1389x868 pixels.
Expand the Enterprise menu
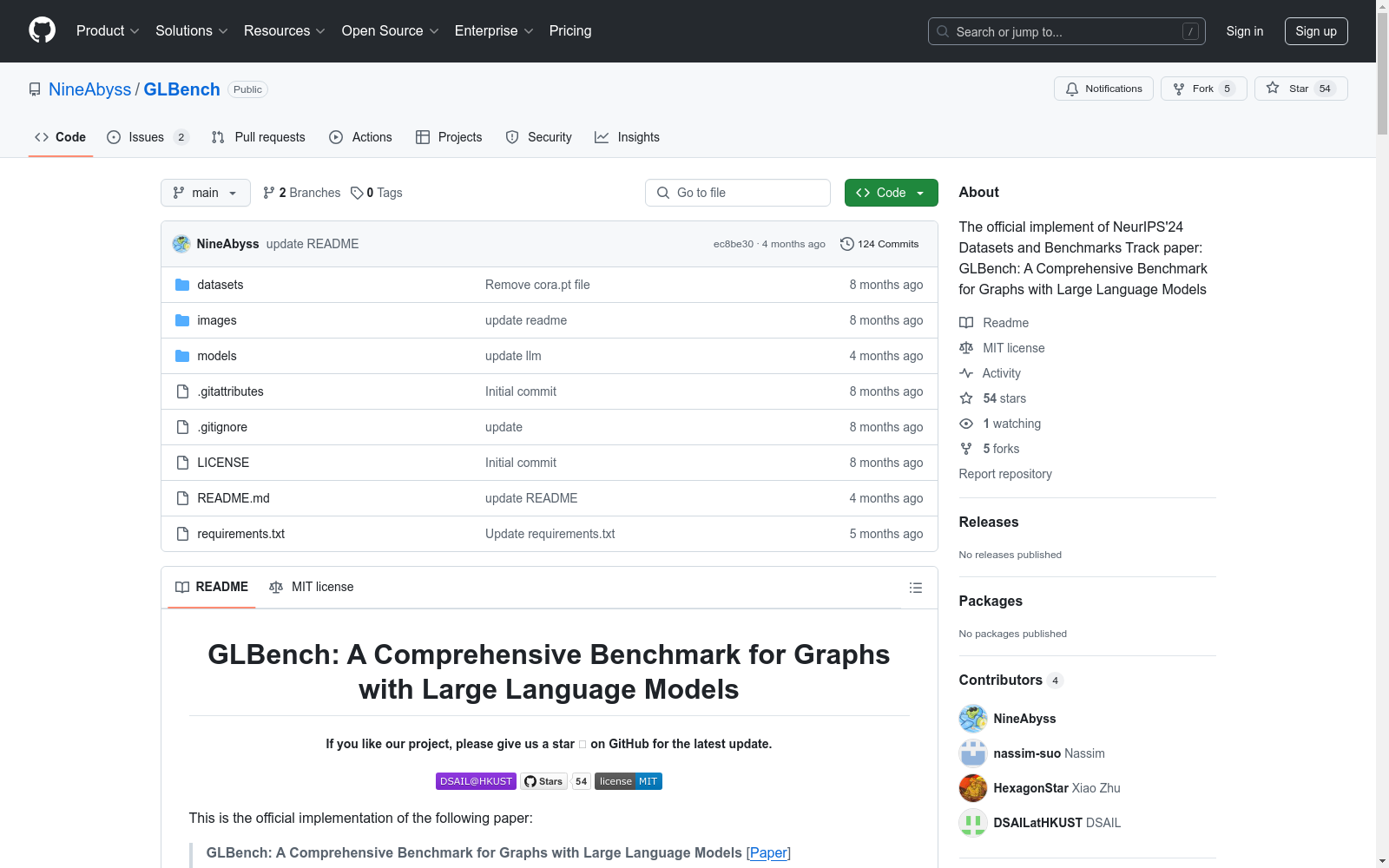point(494,31)
